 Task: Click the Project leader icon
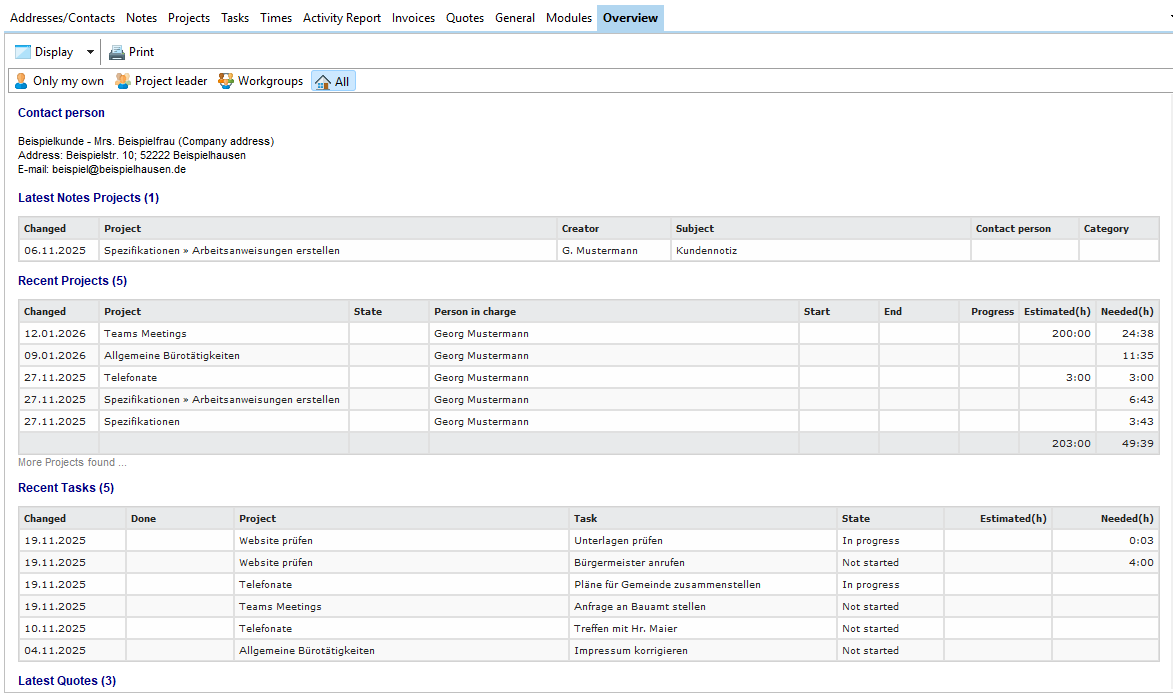pyautogui.click(x=123, y=81)
